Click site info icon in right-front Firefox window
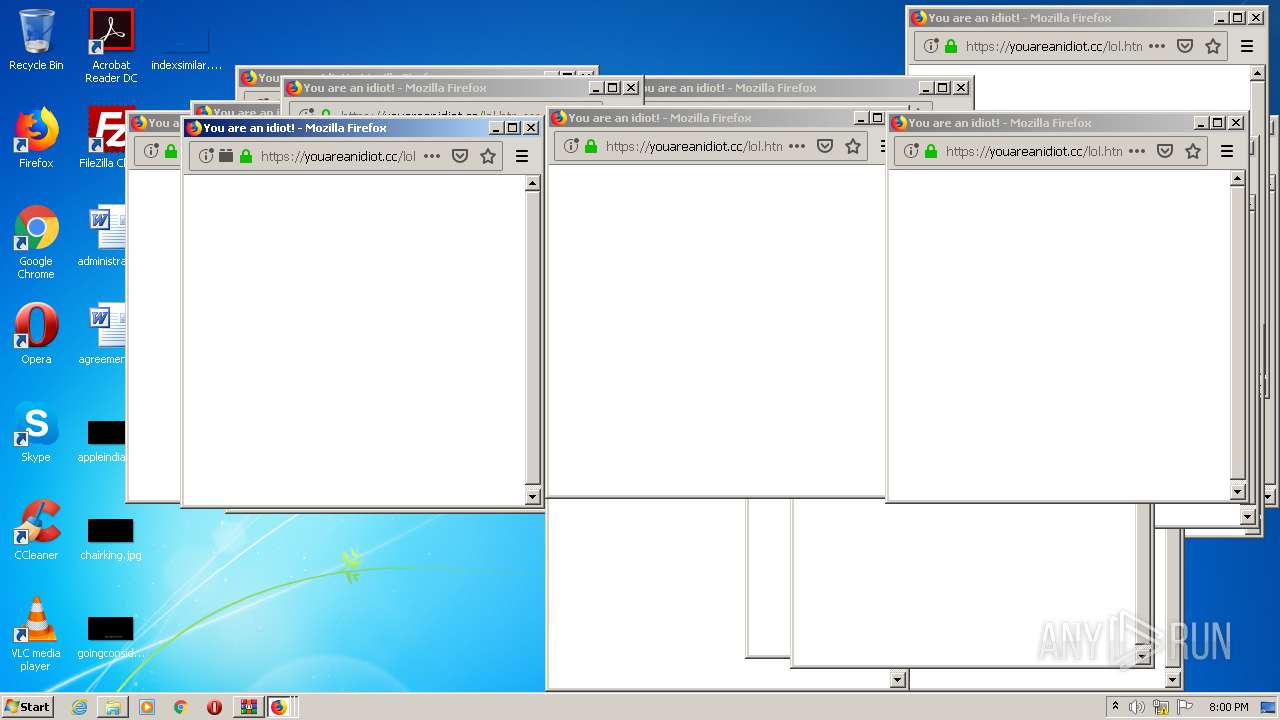 click(x=911, y=151)
